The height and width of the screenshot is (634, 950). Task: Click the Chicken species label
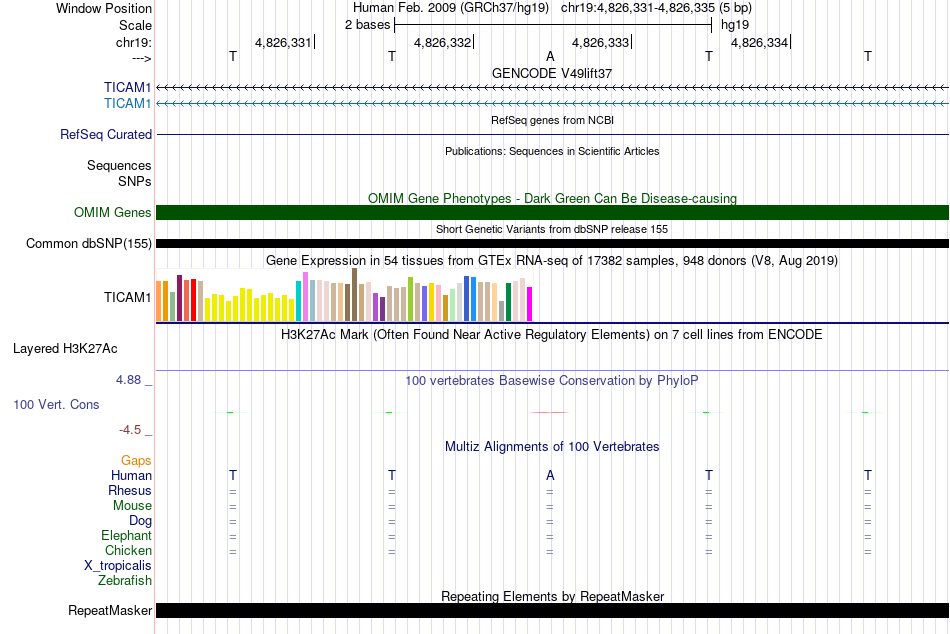tap(128, 550)
